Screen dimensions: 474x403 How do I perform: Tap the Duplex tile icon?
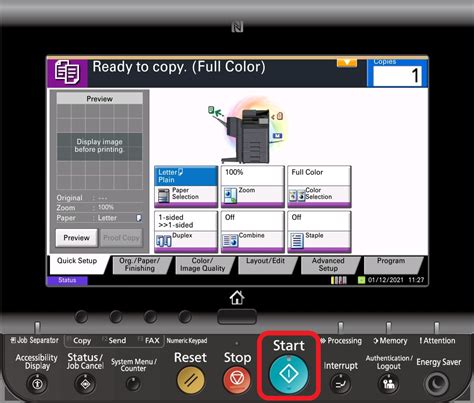coord(164,241)
